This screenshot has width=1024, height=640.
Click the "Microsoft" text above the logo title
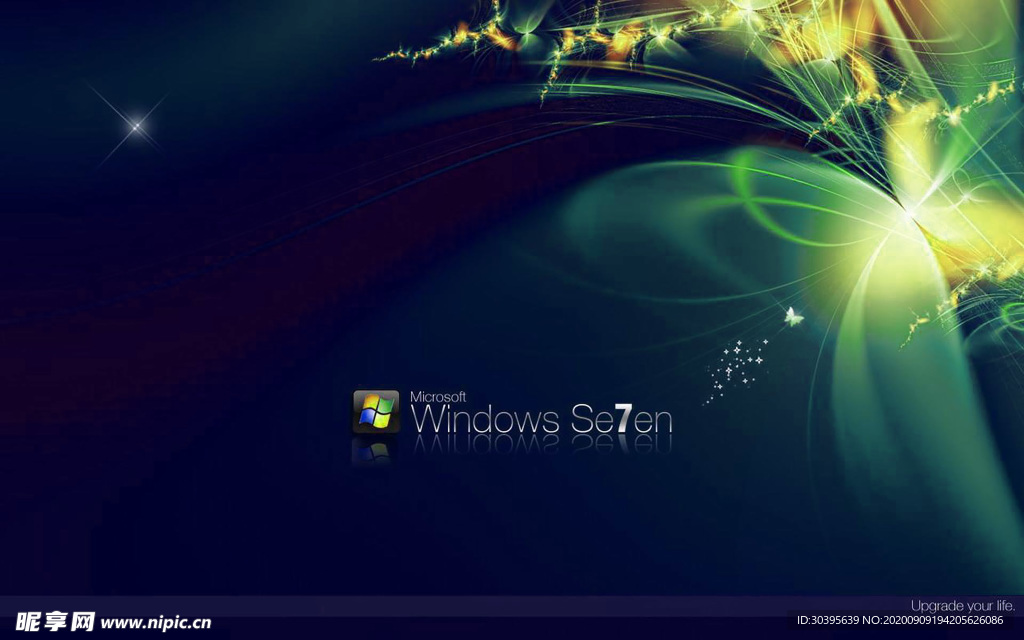click(438, 396)
